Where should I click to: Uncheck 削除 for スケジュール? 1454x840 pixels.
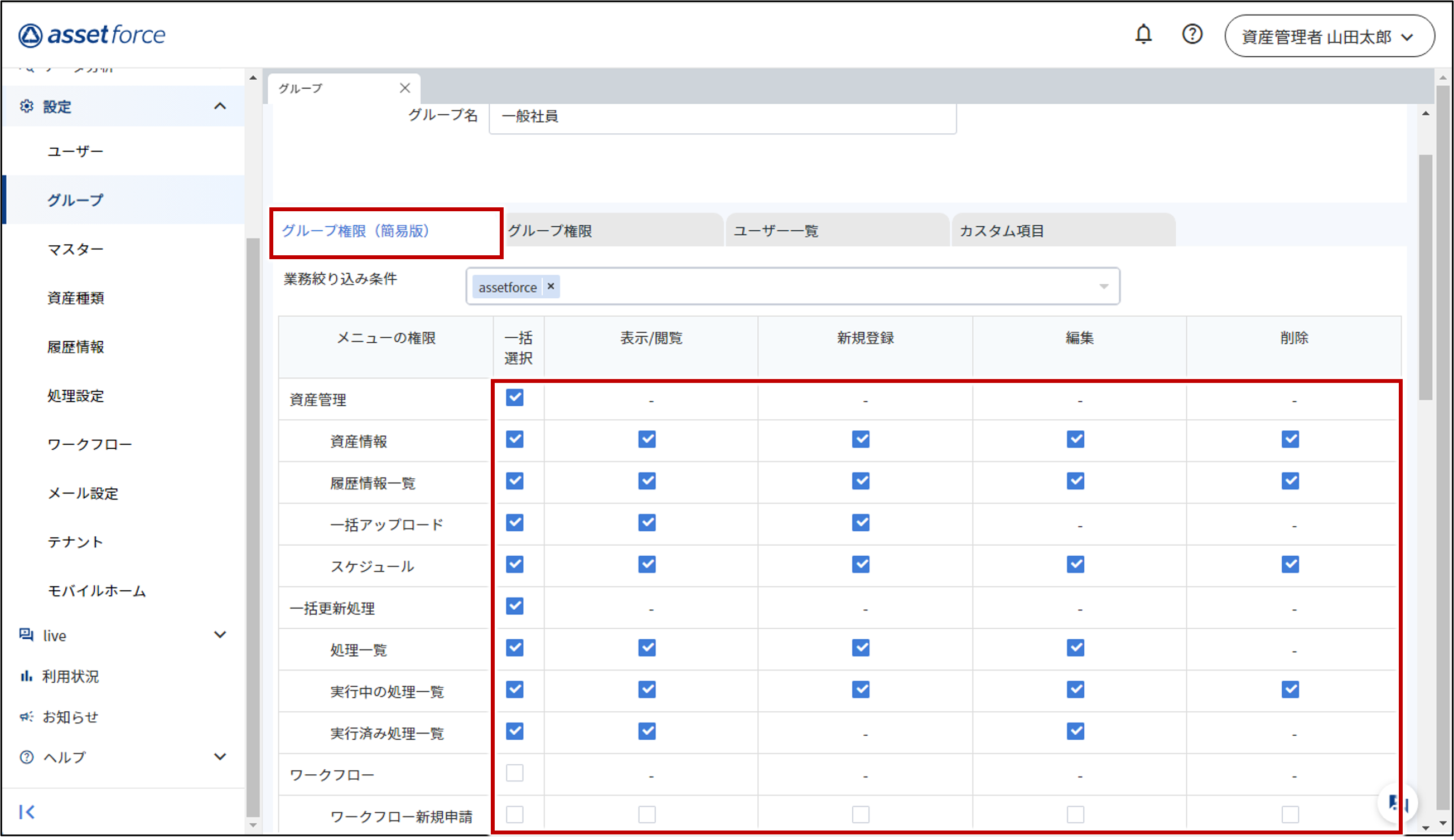(x=1290, y=564)
